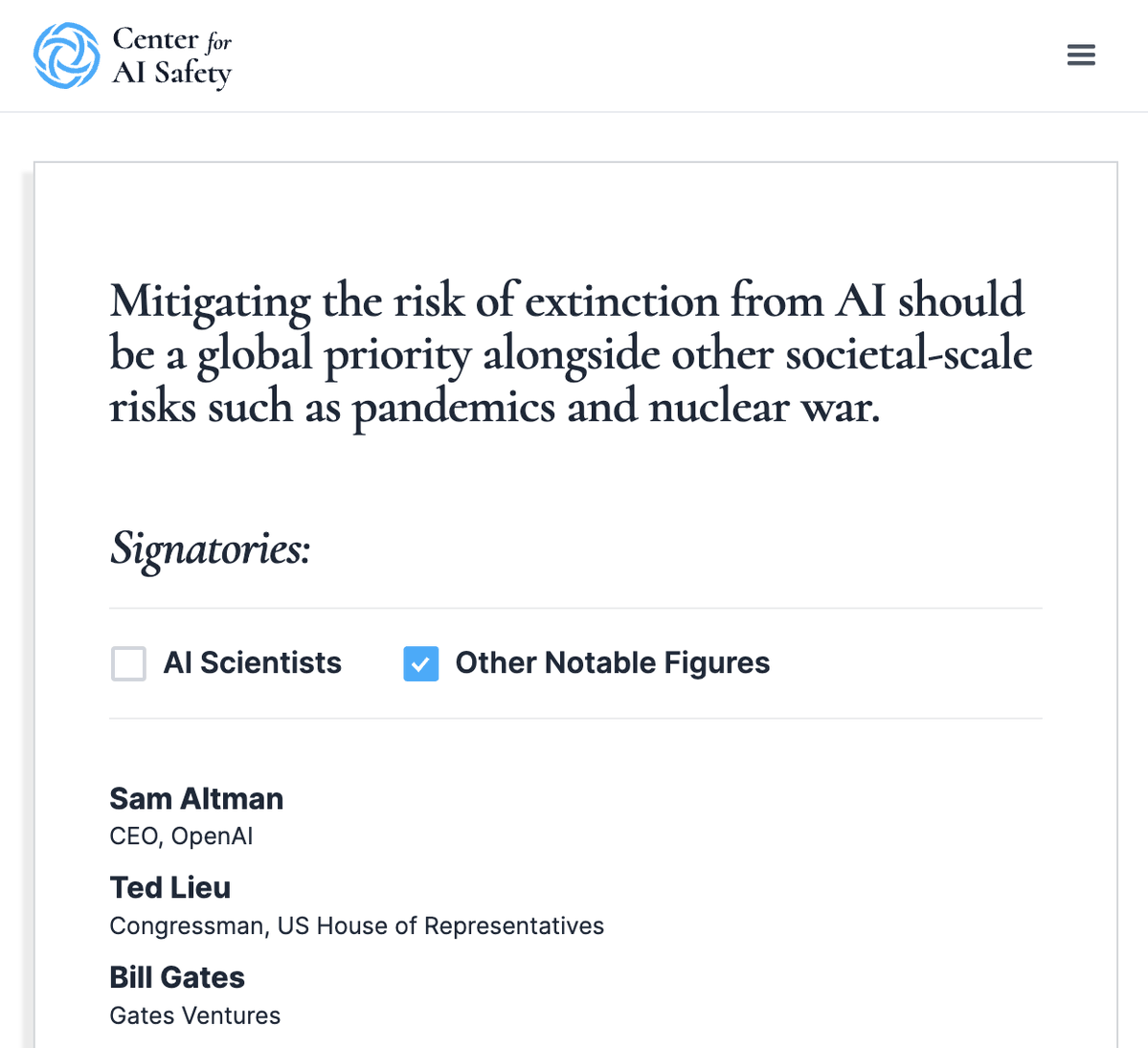The image size is (1148, 1048).
Task: Click "global priority" in the statement headline
Action: [x=334, y=355]
